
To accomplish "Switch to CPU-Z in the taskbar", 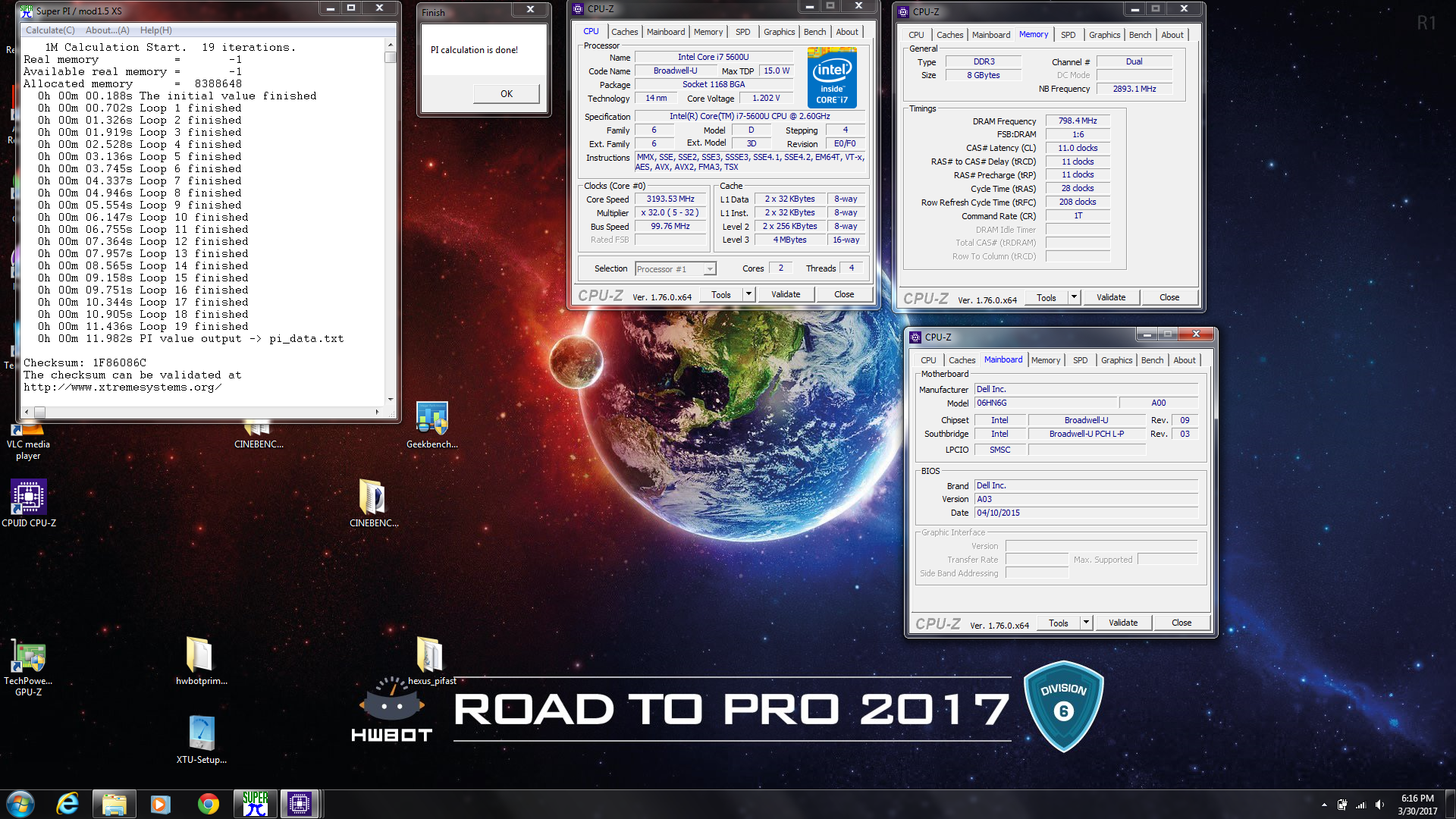I will [x=300, y=804].
